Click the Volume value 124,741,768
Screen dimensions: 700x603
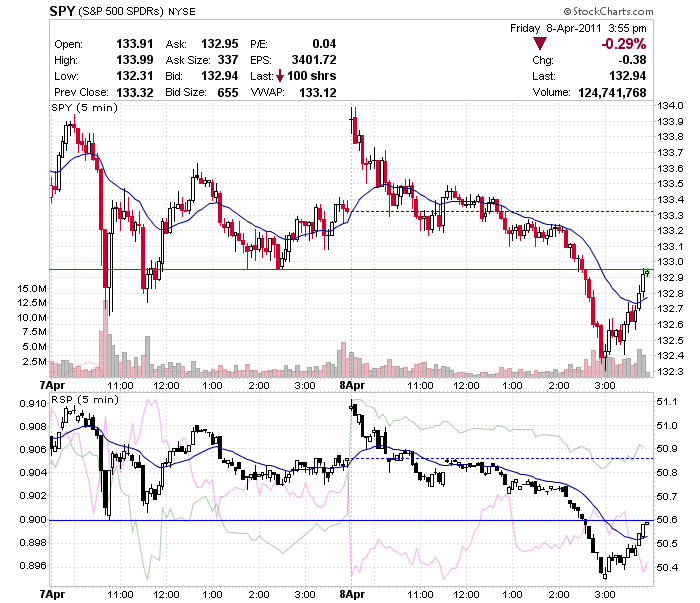tap(612, 92)
